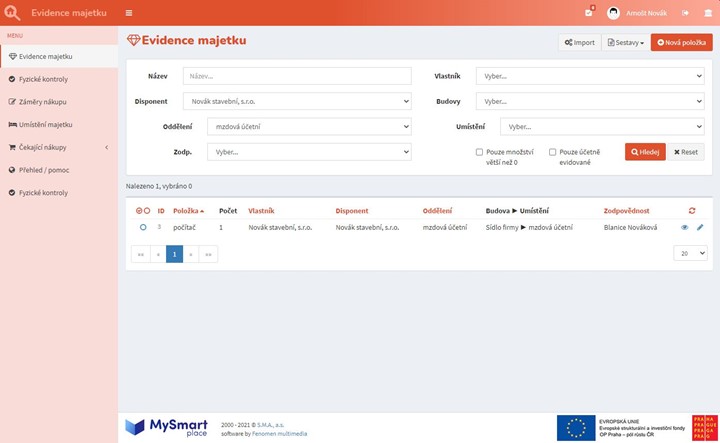Viewport: 720px width, 443px height.
Task: Expand the Sestavy dropdown button
Action: (x=625, y=42)
